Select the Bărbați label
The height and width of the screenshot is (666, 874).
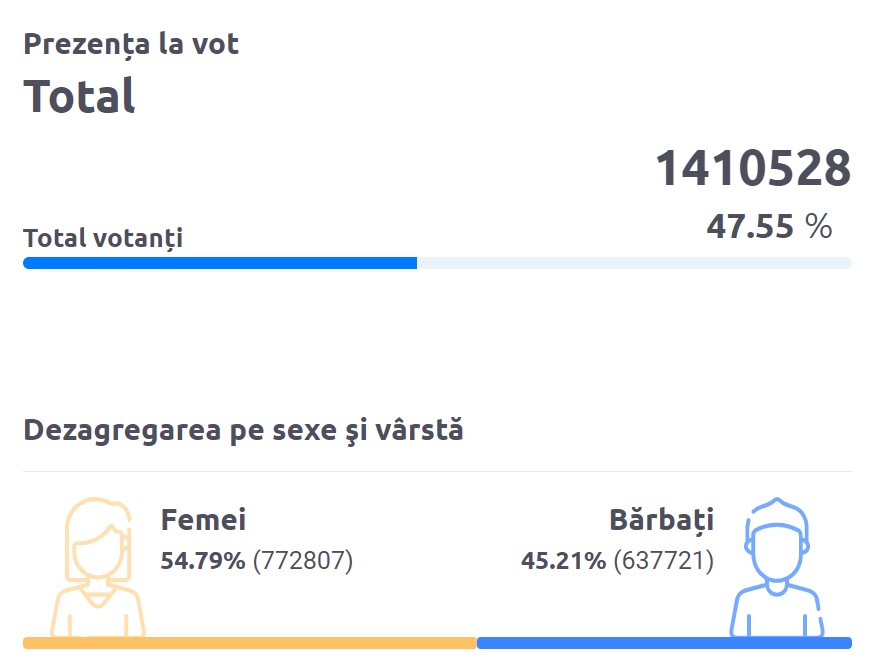(x=662, y=521)
